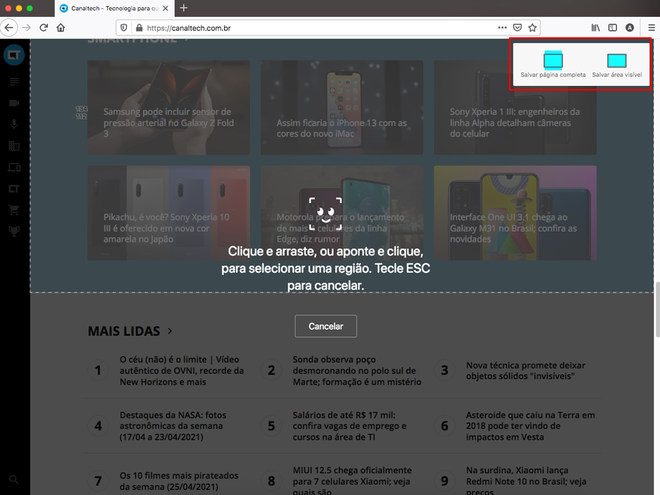This screenshot has height=495, width=660.
Task: Click the browser Back arrow button
Action: 9,28
